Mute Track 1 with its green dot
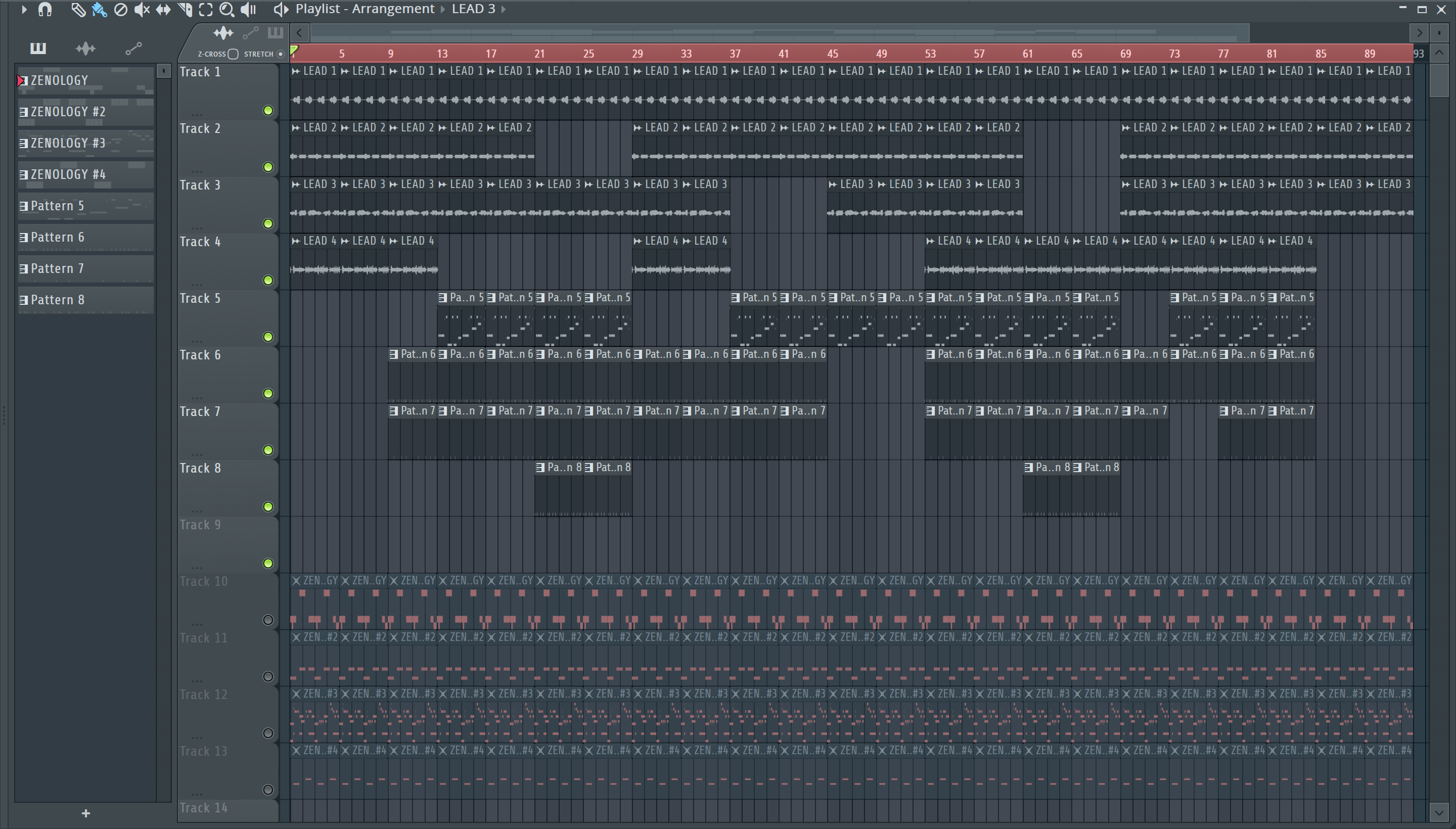This screenshot has height=829, width=1456. (267, 111)
